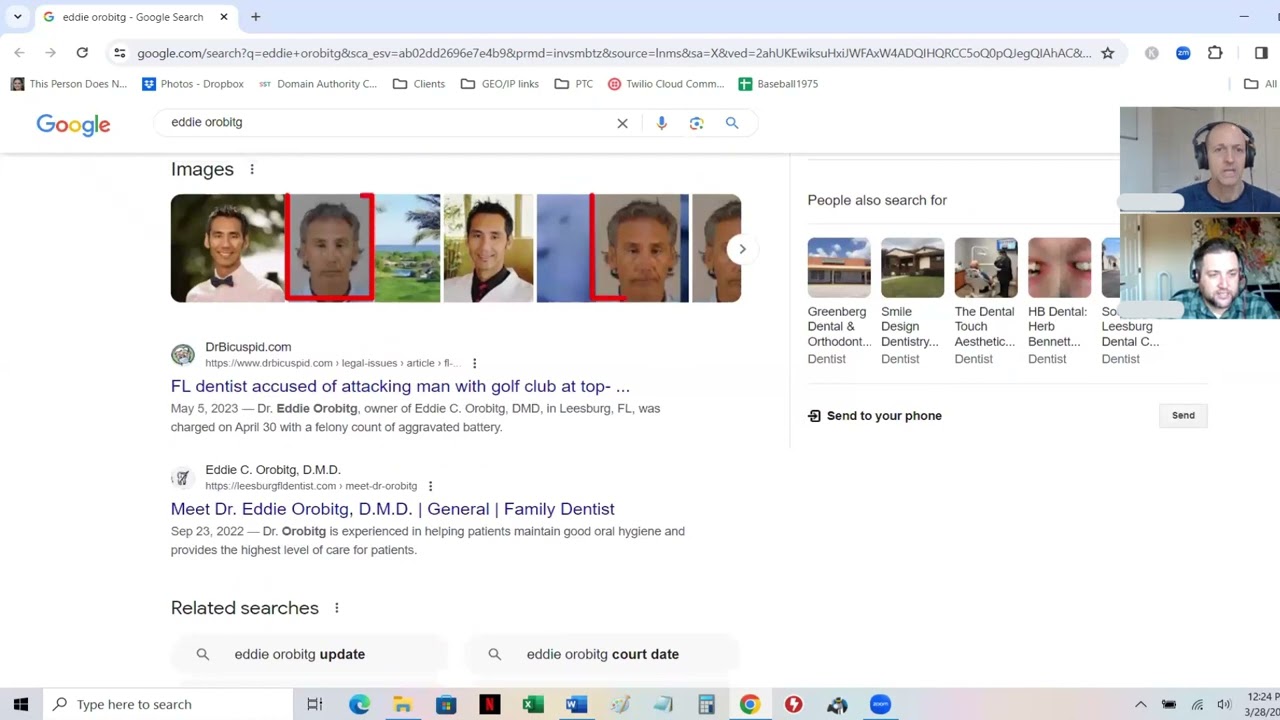Submit search with the magnifier icon
Viewport: 1280px width, 720px height.
pos(732,123)
